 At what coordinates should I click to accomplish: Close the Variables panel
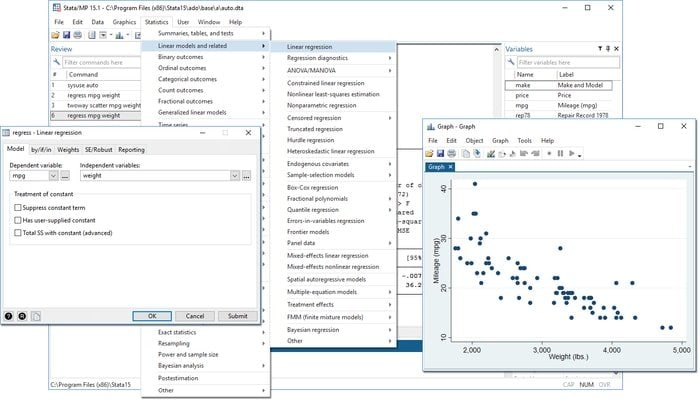[x=617, y=49]
